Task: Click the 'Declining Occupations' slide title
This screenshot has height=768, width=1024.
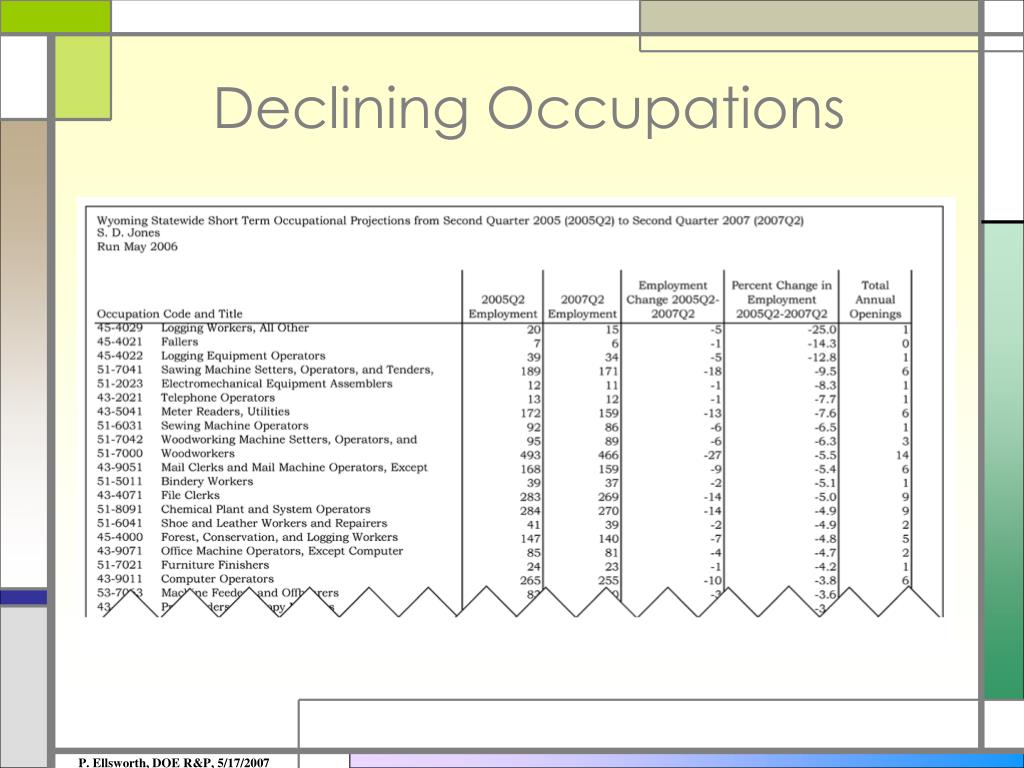Action: click(x=529, y=110)
